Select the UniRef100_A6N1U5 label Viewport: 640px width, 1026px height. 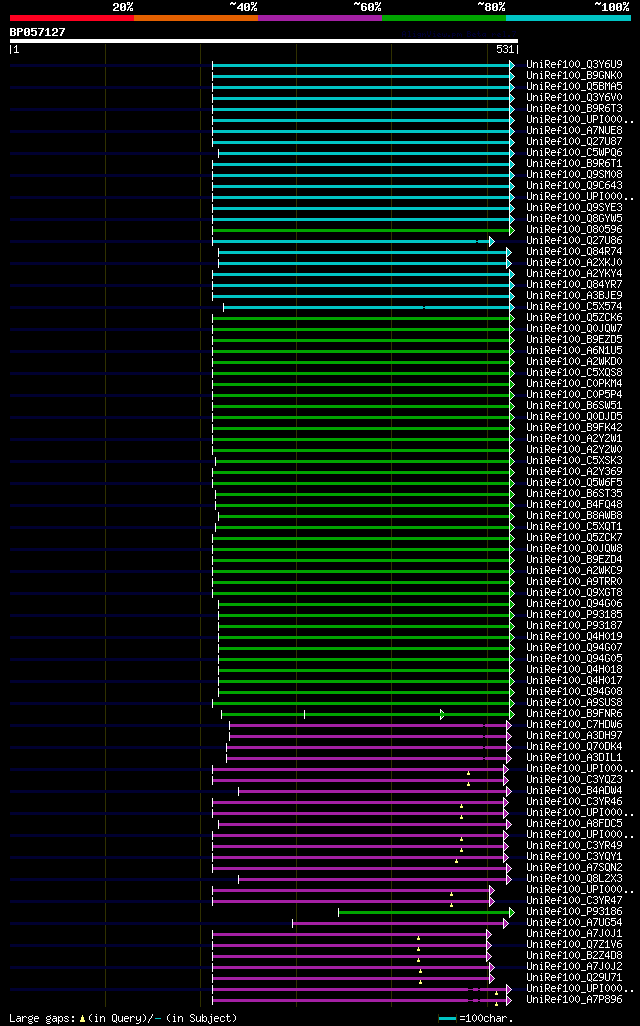pos(575,351)
